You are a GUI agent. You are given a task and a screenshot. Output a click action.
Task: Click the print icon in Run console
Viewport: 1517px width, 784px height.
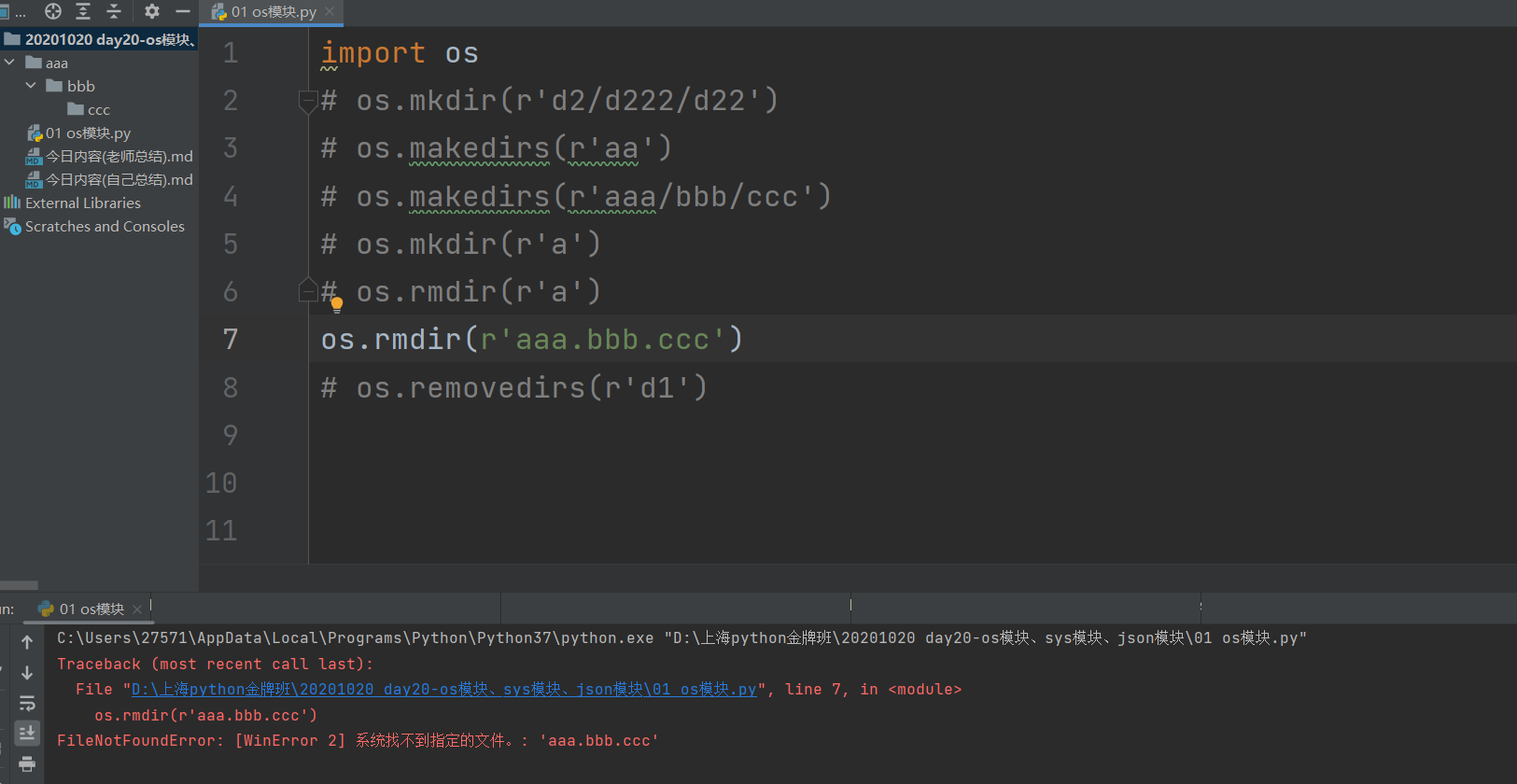coord(27,764)
